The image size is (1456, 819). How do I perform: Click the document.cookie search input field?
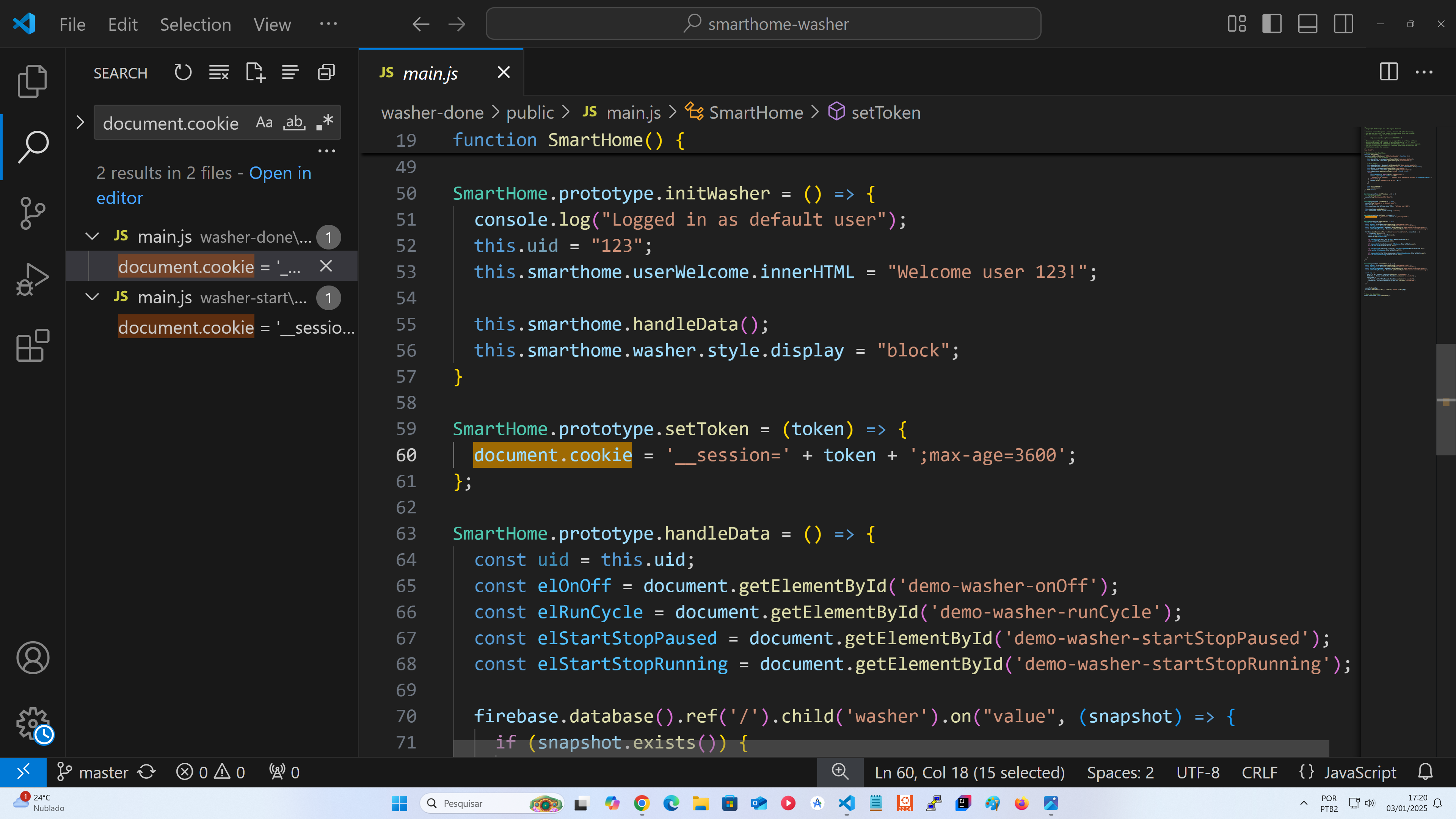tap(171, 122)
